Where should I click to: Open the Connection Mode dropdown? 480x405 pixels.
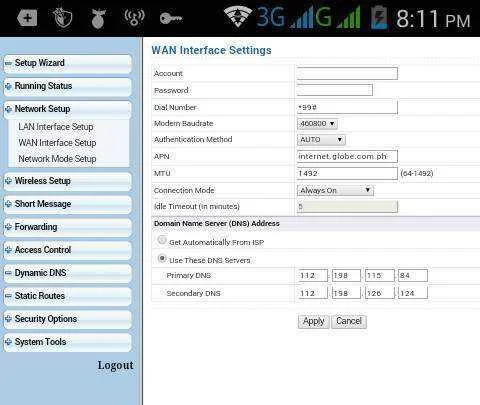[335, 190]
